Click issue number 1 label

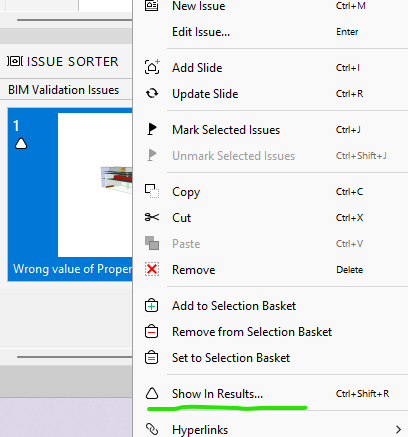pos(16,126)
